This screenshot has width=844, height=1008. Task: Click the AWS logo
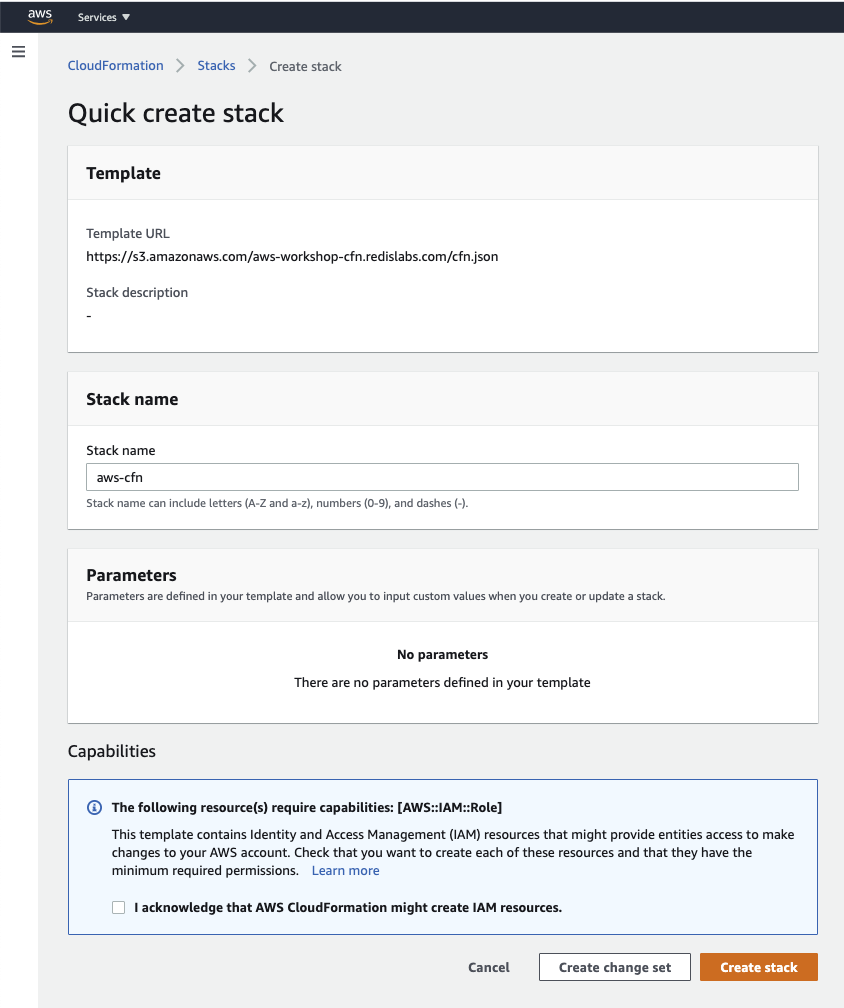40,16
